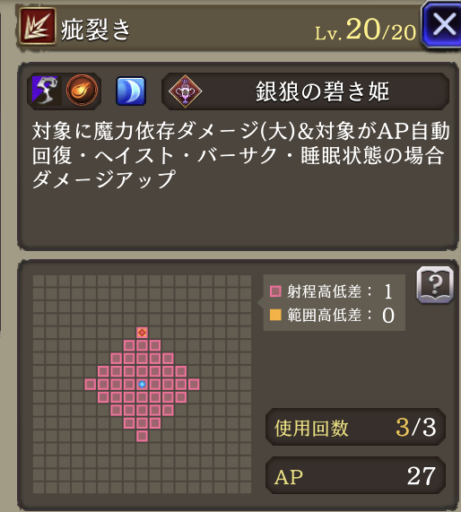Tap the 使用回数 3/3 field
The height and width of the screenshot is (512, 461).
point(355,428)
